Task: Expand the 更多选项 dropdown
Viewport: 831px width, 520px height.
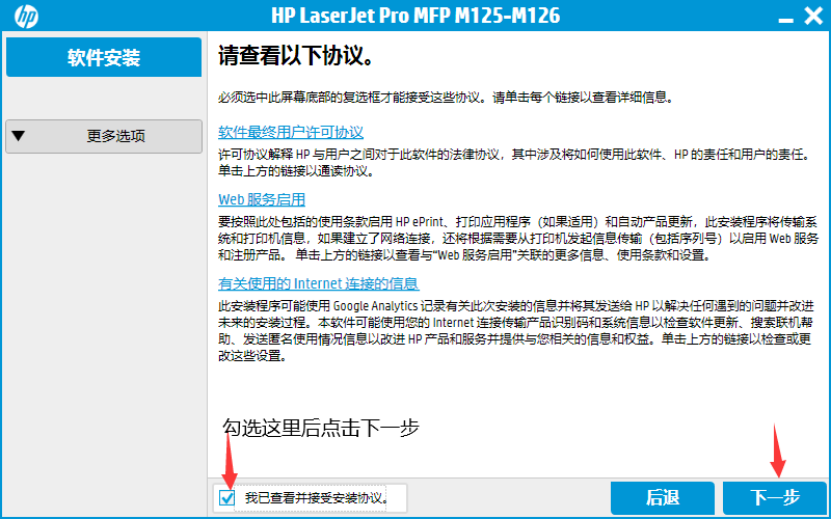Action: coord(104,136)
